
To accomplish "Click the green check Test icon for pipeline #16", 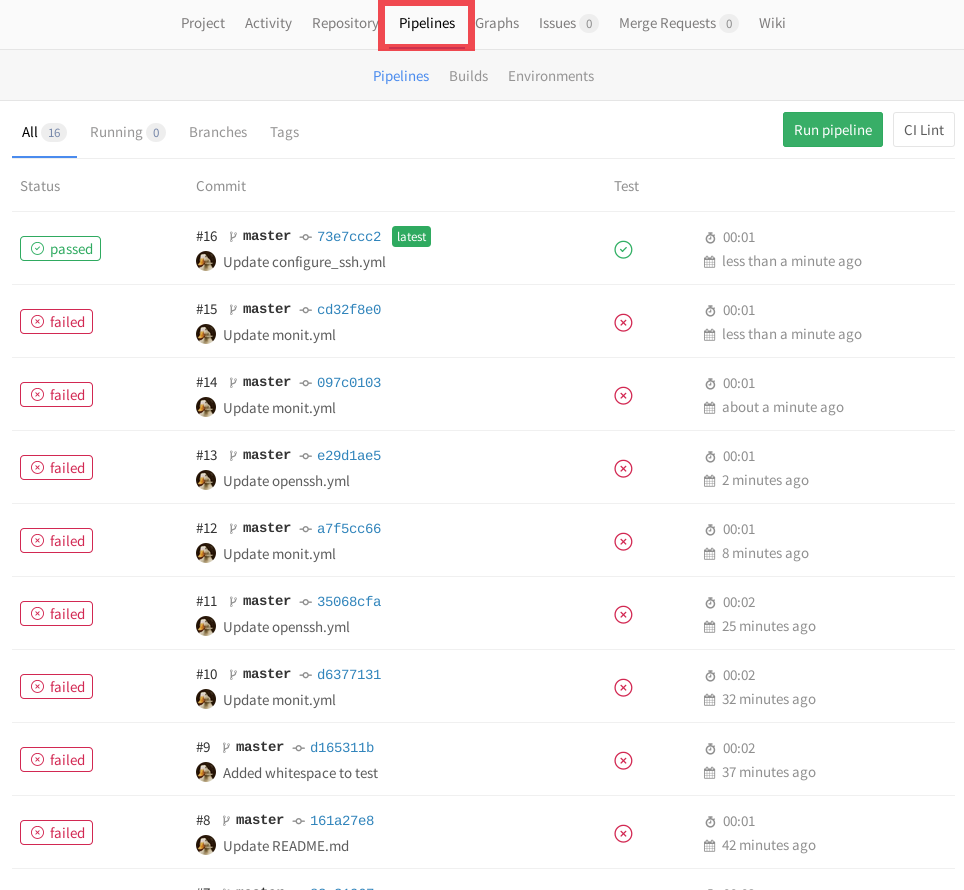I will 623,250.
